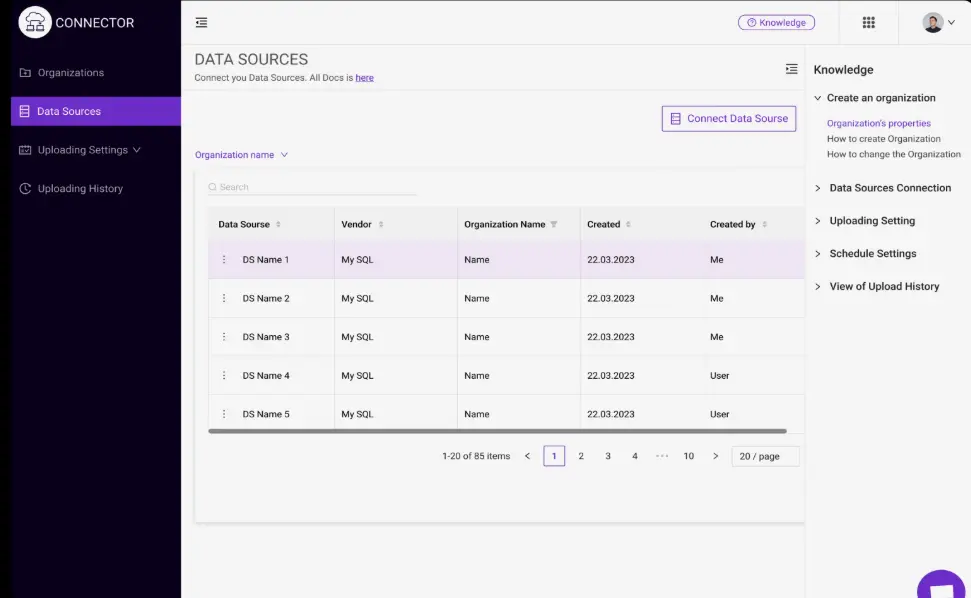Filter the Organization Name column
Screen dimensions: 971x598
pos(554,225)
